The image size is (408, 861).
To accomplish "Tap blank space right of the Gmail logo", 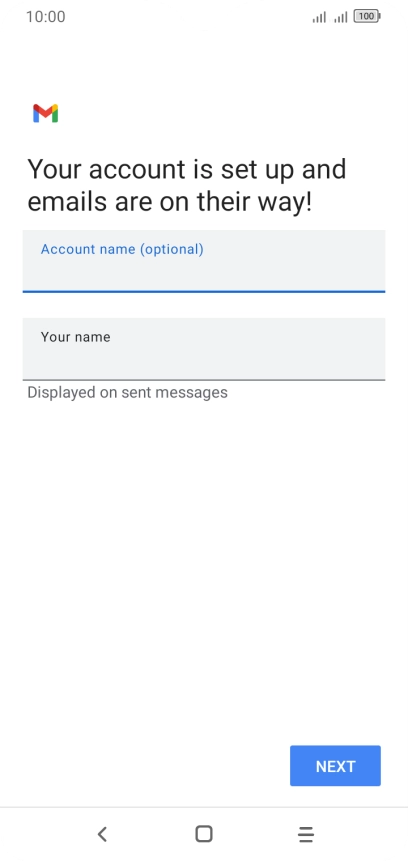I will pyautogui.click(x=220, y=113).
